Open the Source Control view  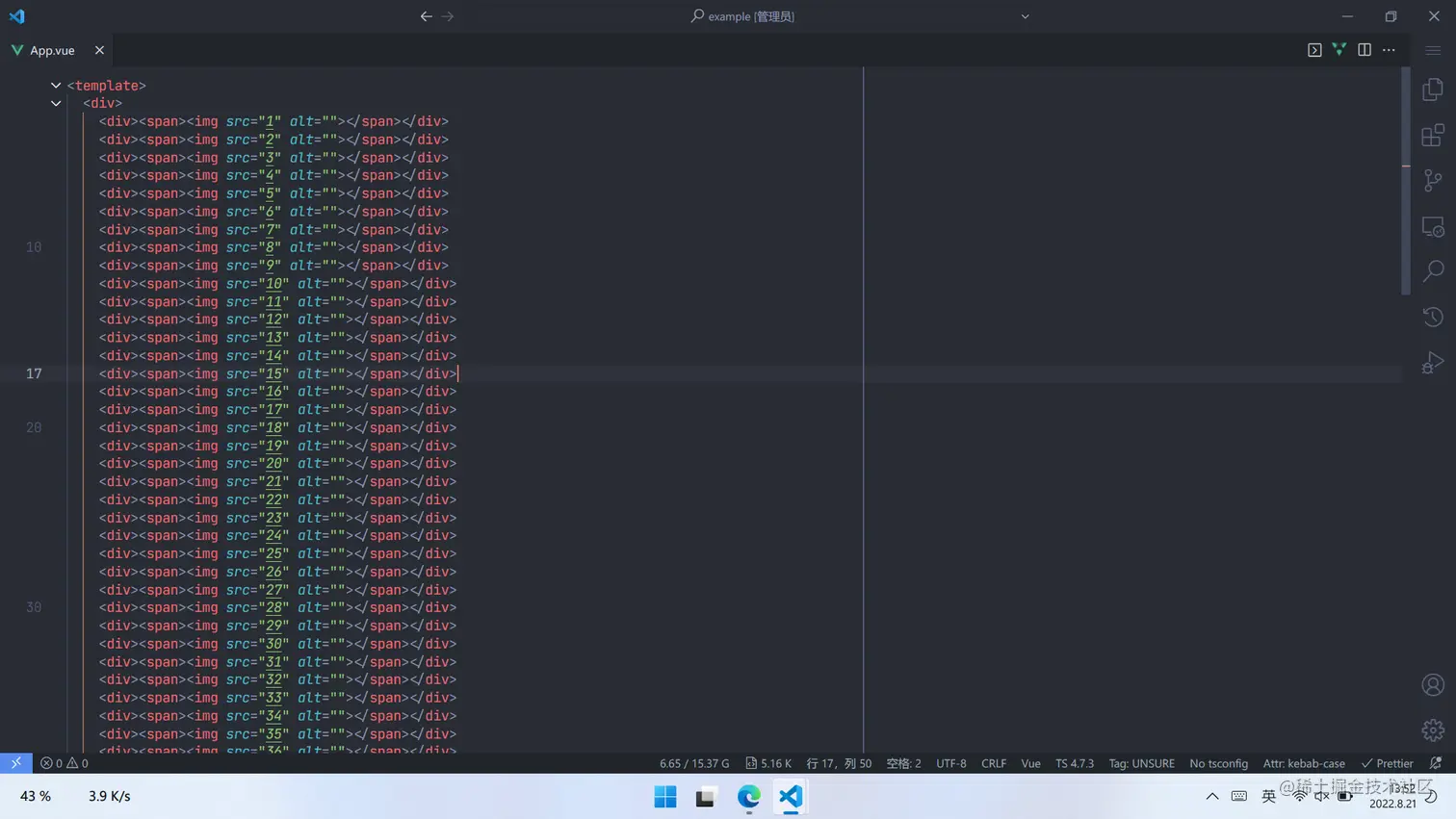[1433, 180]
